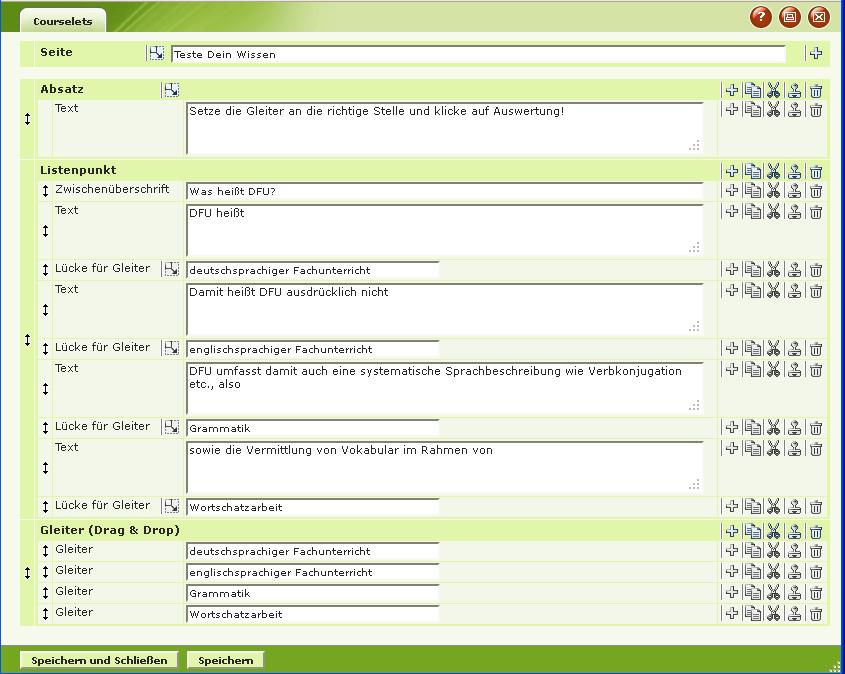Copy the Lücke 'Grammatik' row

pyautogui.click(x=753, y=428)
